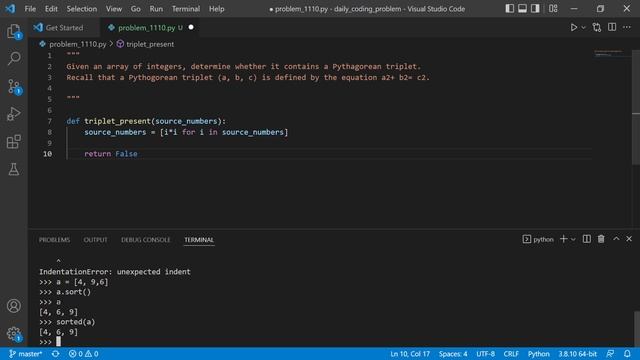Customize layout icon in title bar
This screenshot has height=360, width=640.
(x=553, y=9)
